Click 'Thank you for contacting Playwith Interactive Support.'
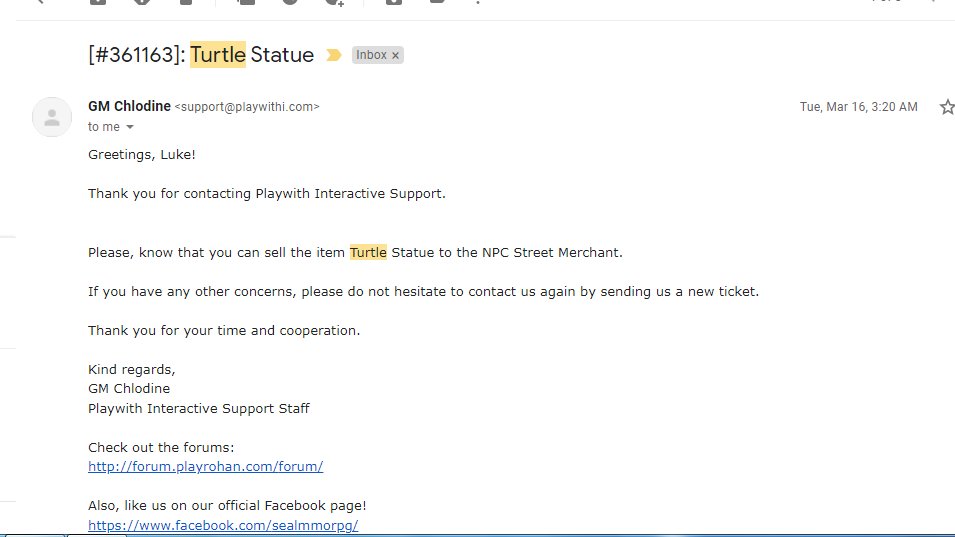 coord(267,194)
